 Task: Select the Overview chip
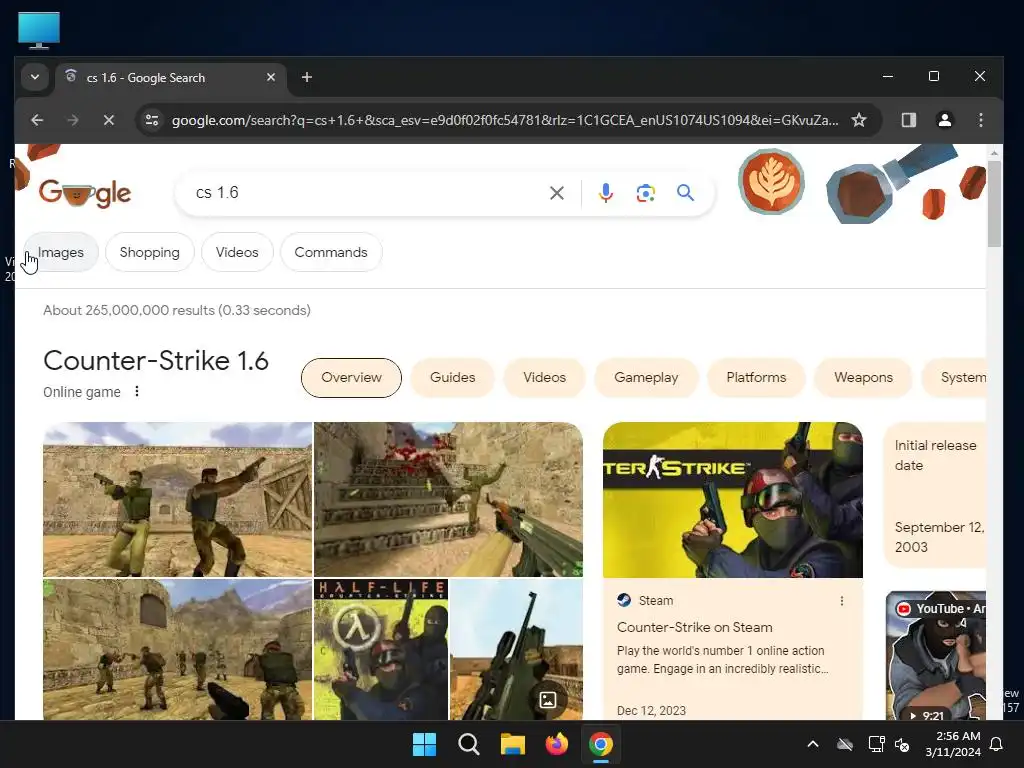click(351, 377)
